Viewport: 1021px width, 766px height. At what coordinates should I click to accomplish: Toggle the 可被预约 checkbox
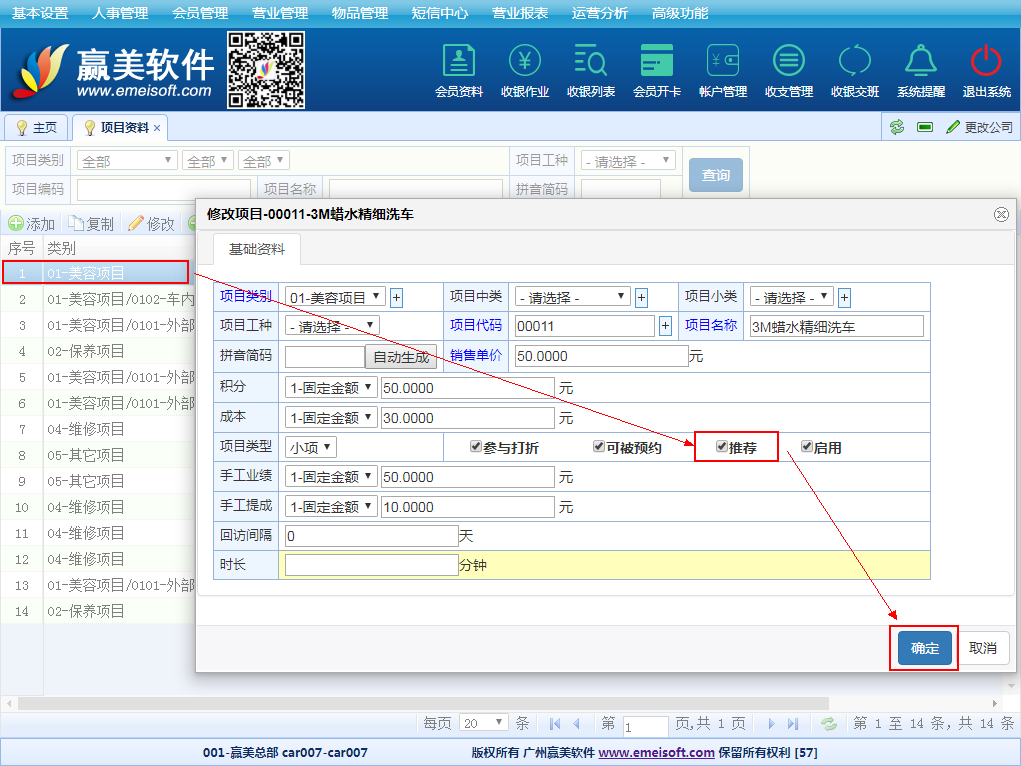599,447
